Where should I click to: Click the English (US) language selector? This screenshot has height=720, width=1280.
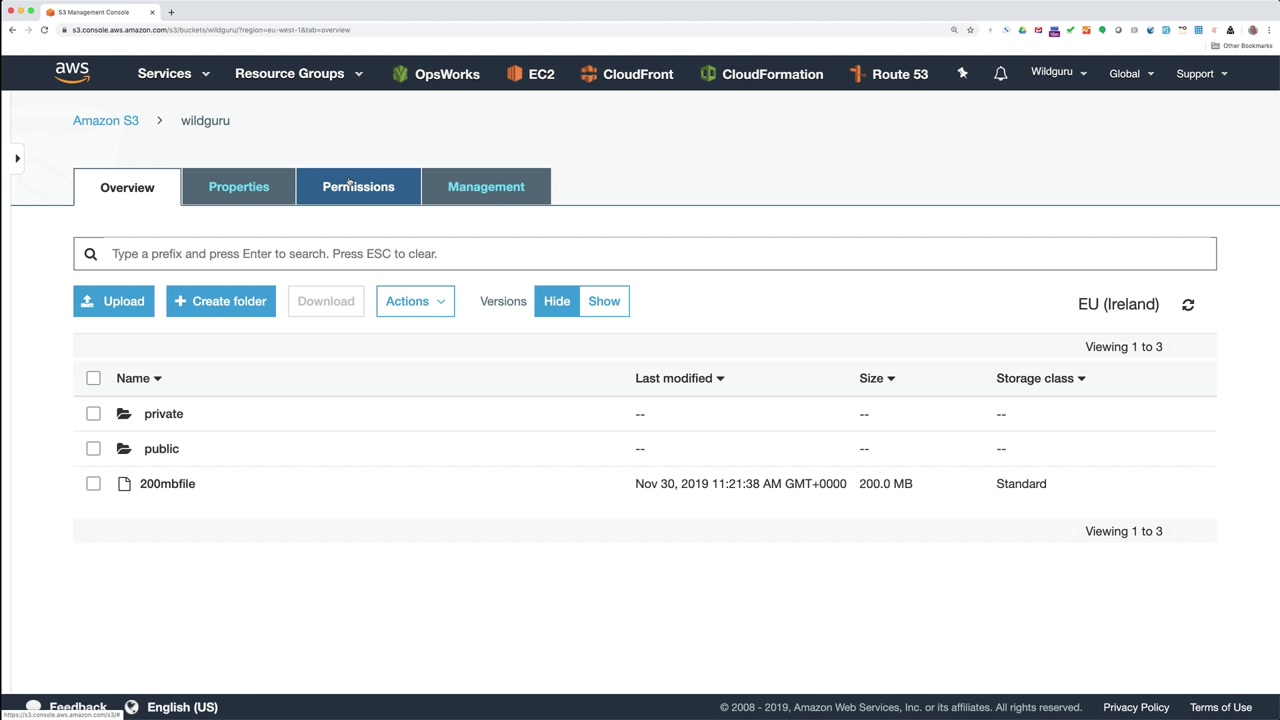(x=182, y=707)
